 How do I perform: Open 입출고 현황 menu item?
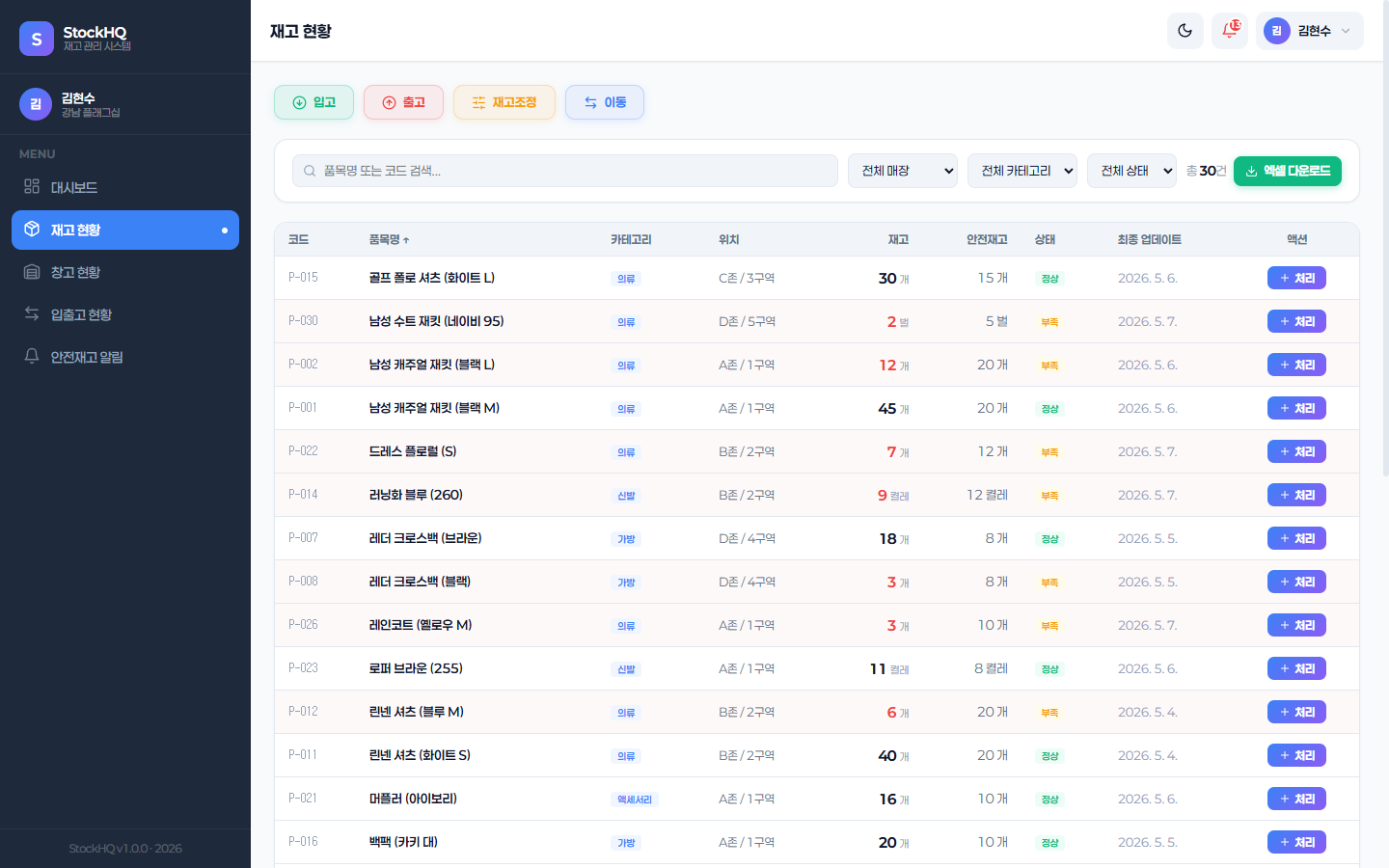pyautogui.click(x=125, y=314)
